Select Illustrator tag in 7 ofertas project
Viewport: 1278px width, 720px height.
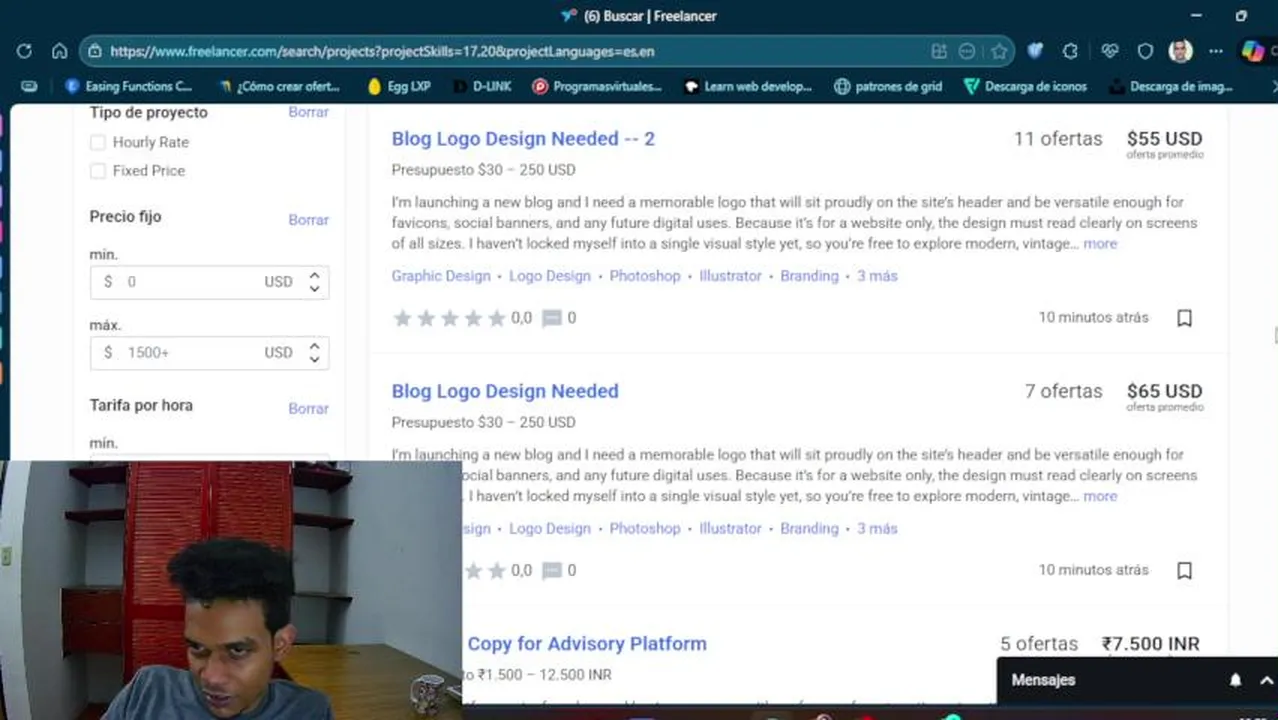pos(730,528)
